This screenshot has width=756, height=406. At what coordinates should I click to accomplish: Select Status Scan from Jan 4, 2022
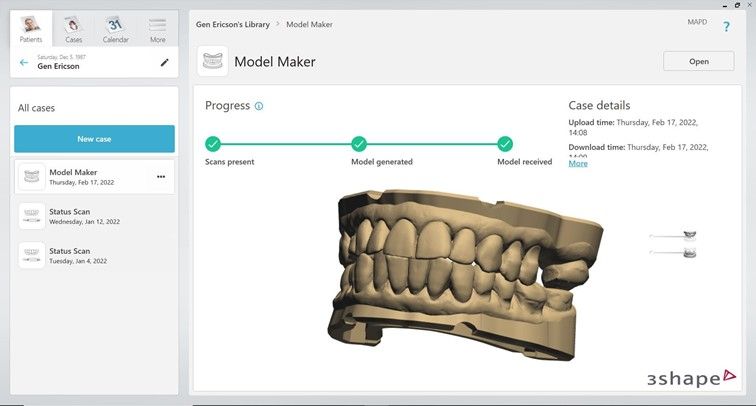pyautogui.click(x=94, y=255)
